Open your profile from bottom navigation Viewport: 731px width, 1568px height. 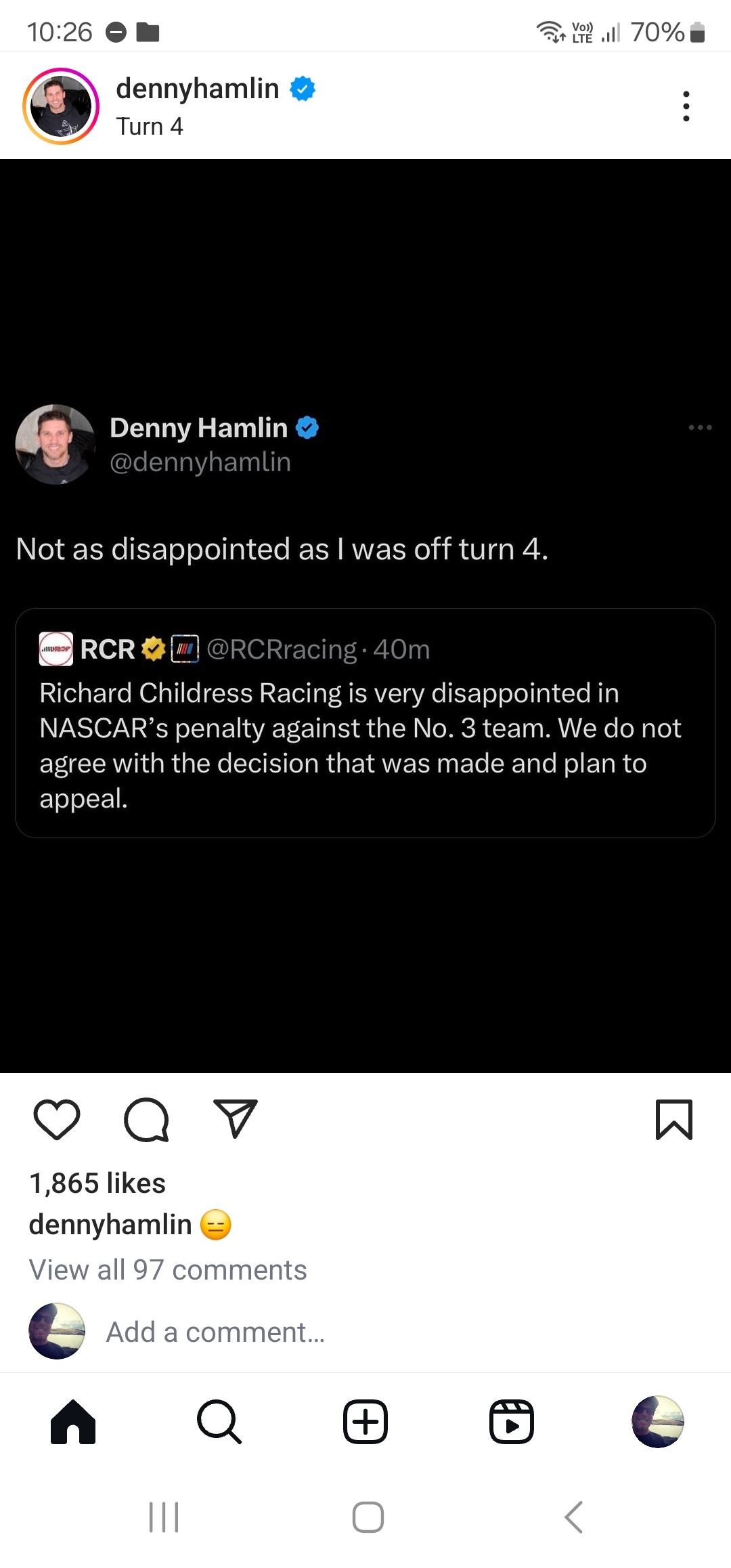(x=658, y=1422)
